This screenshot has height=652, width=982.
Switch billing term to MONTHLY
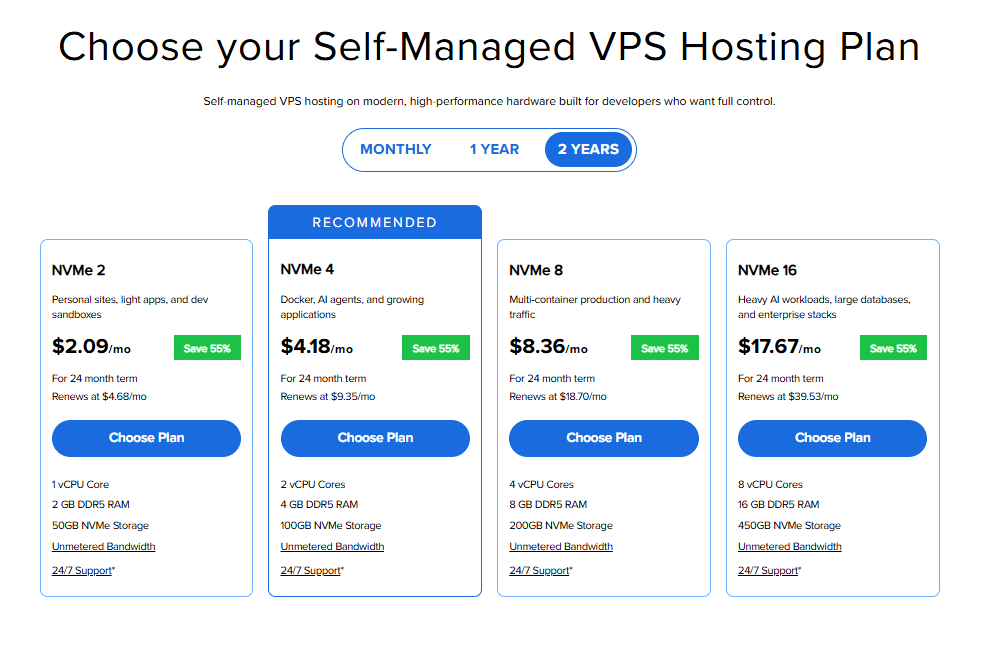[396, 149]
